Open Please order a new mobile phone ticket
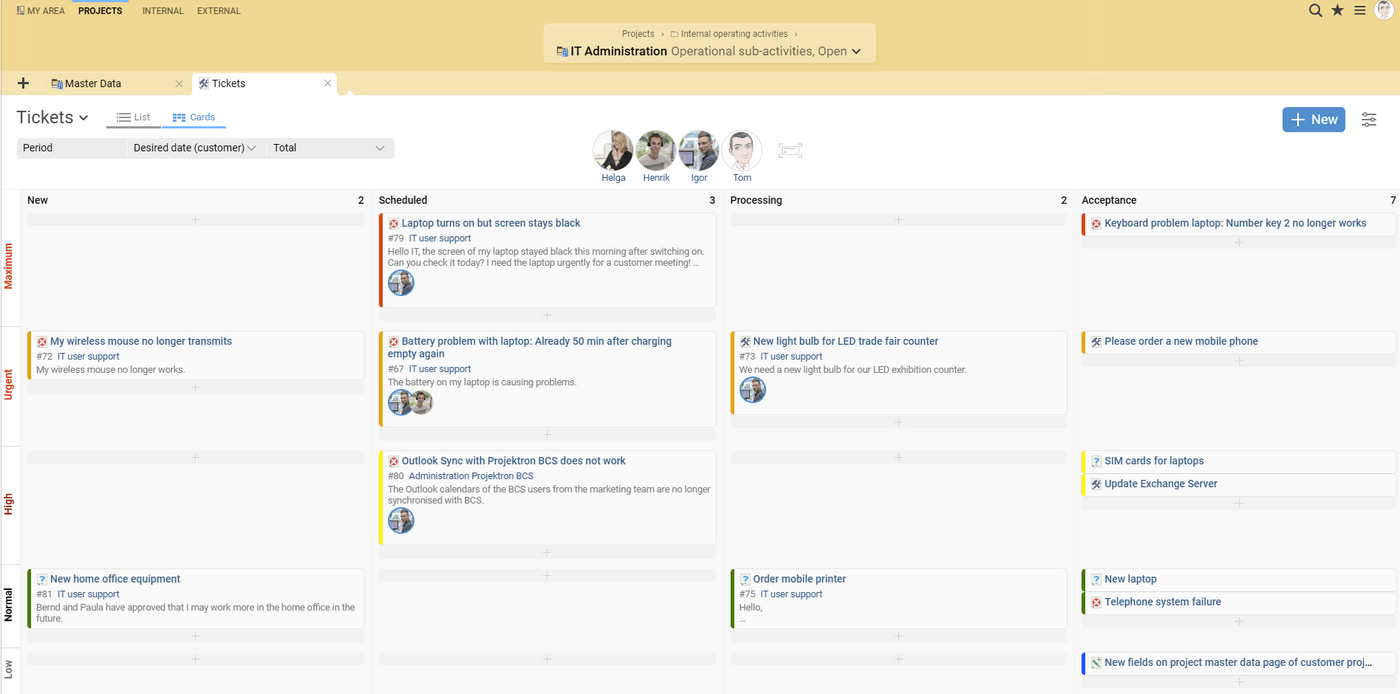Viewport: 1400px width, 694px height. tap(1181, 341)
